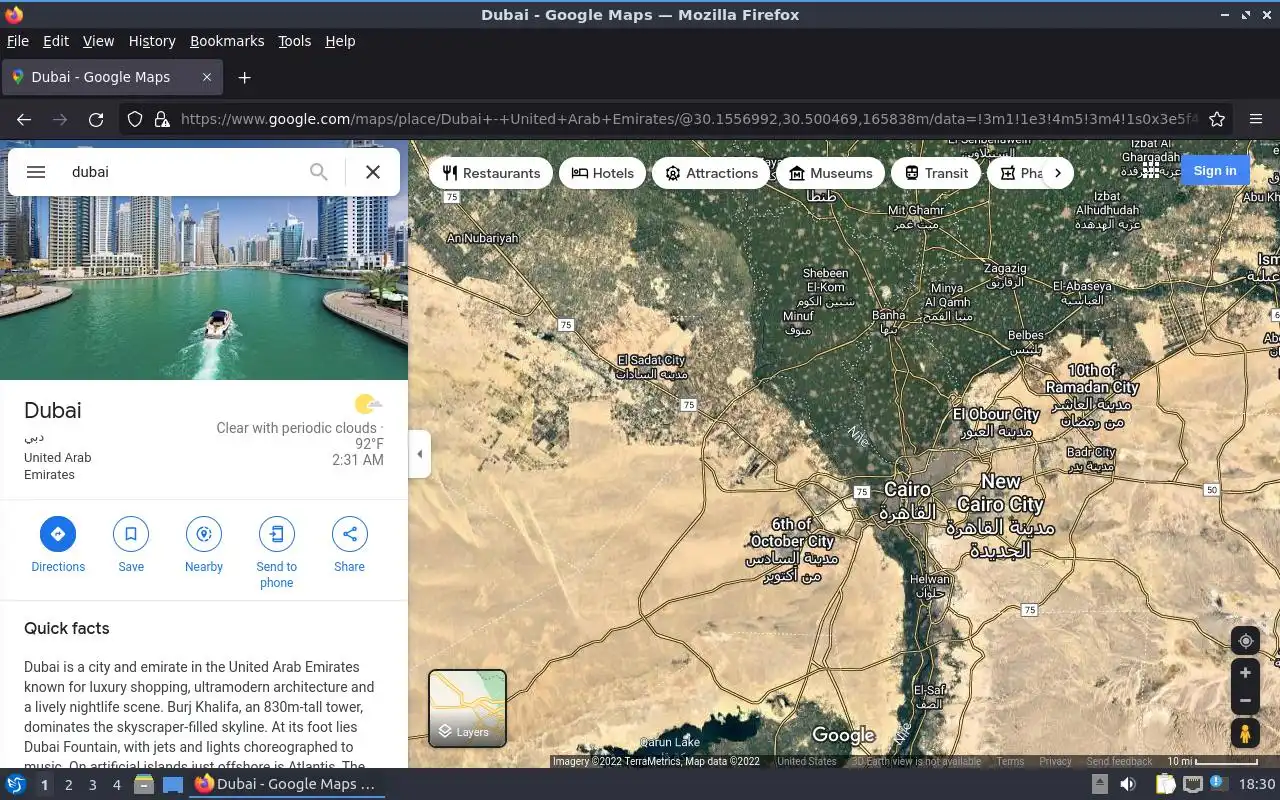Filter map by Museums

(831, 173)
